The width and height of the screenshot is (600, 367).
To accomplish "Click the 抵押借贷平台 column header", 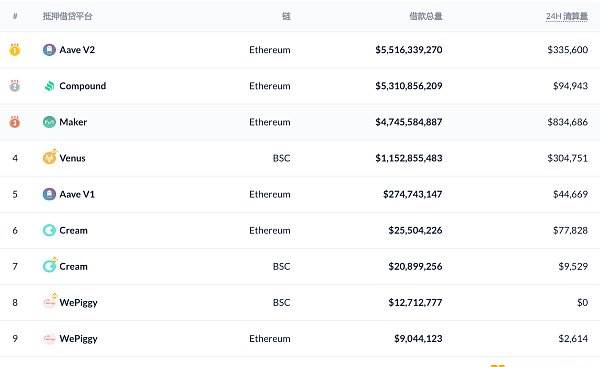I will point(67,16).
